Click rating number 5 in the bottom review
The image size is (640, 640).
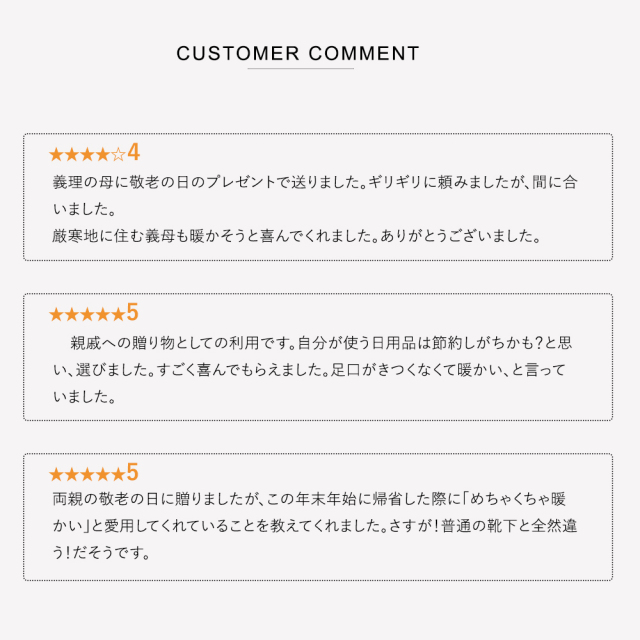pyautogui.click(x=133, y=472)
